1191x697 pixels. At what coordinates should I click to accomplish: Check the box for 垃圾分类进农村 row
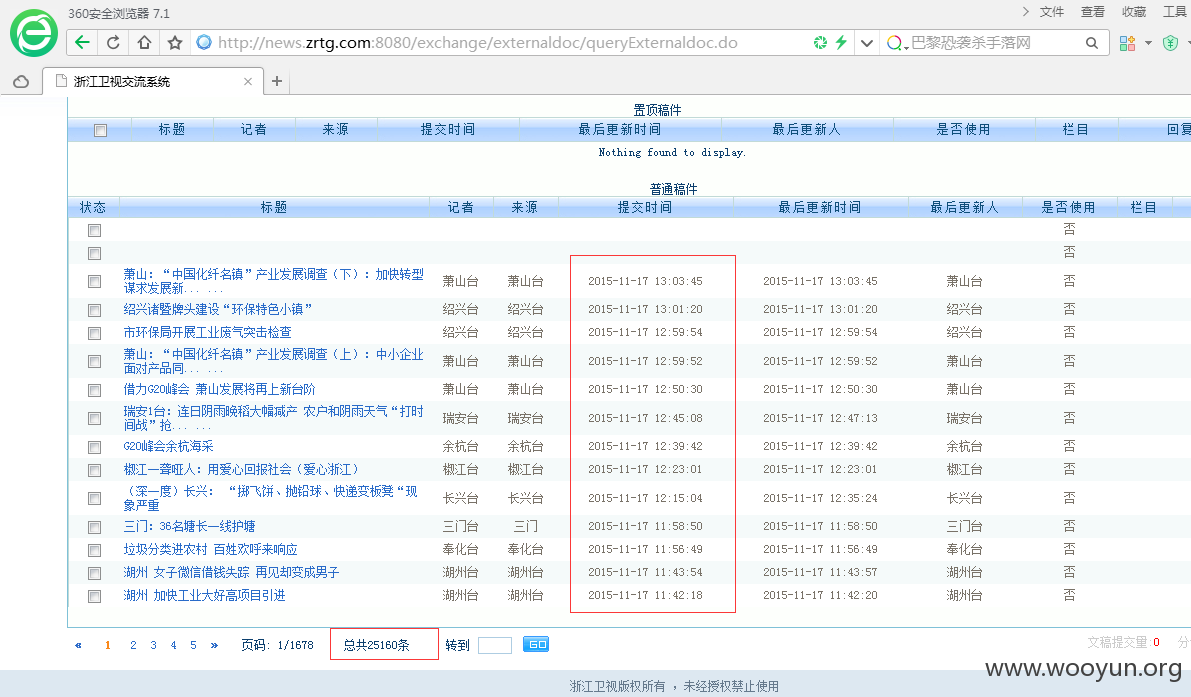click(x=94, y=550)
